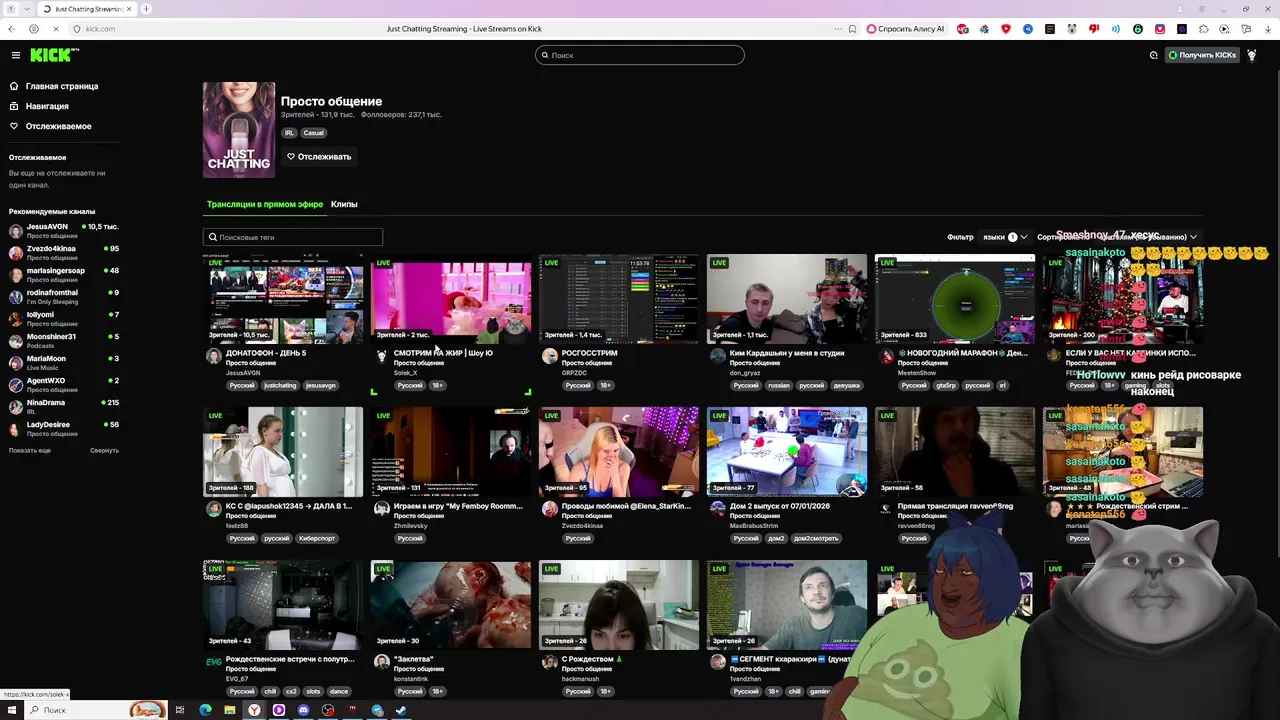Screen dimensions: 1280x720
Task: Open Moonshiner31 in recommended channels
Action: pyautogui.click(x=64, y=341)
